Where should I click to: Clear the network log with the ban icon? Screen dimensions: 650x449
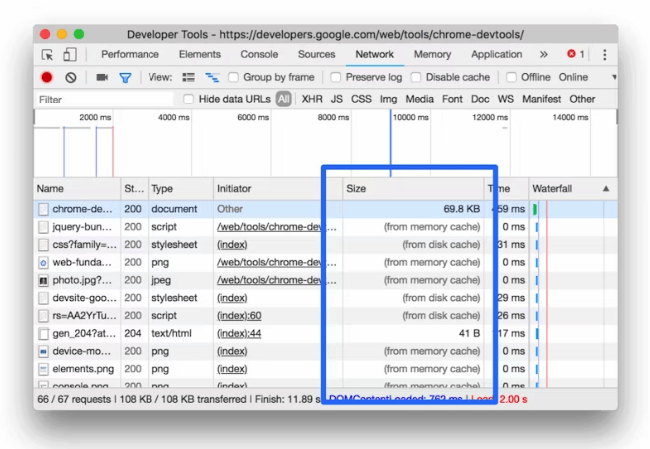click(70, 77)
